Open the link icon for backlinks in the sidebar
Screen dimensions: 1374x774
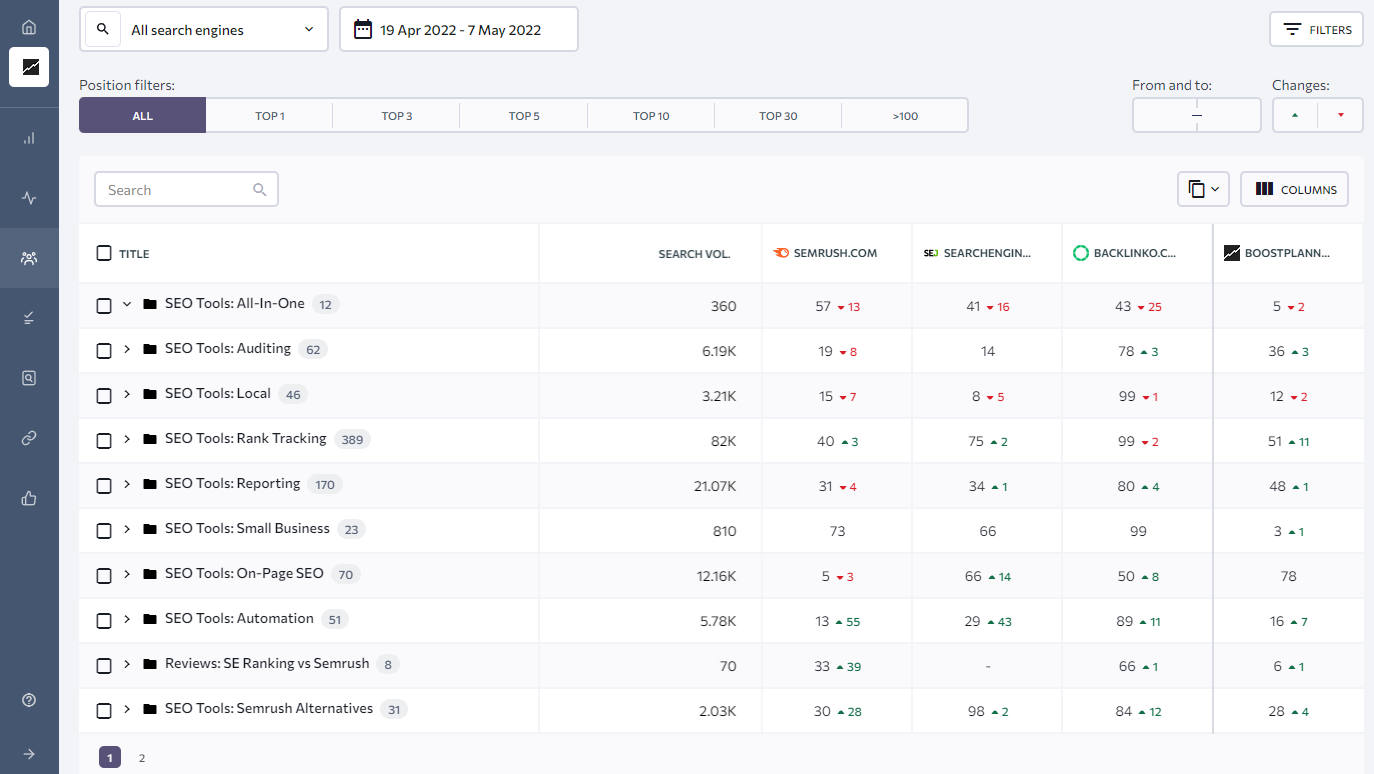tap(29, 438)
